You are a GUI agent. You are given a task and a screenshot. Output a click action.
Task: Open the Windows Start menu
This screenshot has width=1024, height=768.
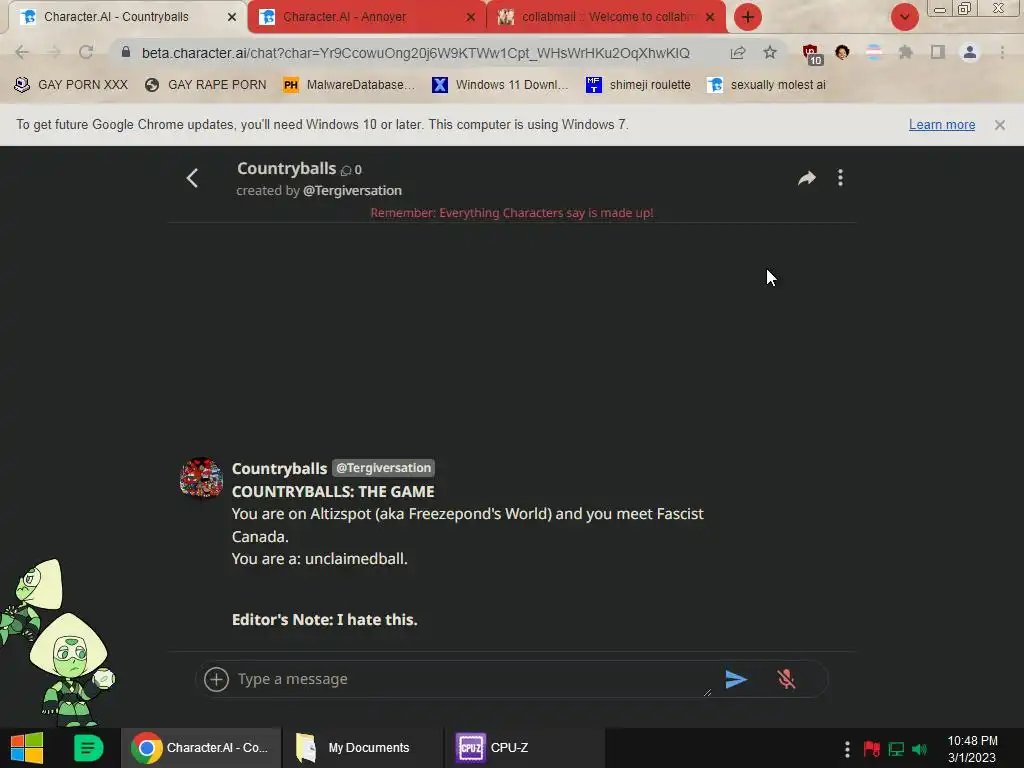(x=27, y=748)
